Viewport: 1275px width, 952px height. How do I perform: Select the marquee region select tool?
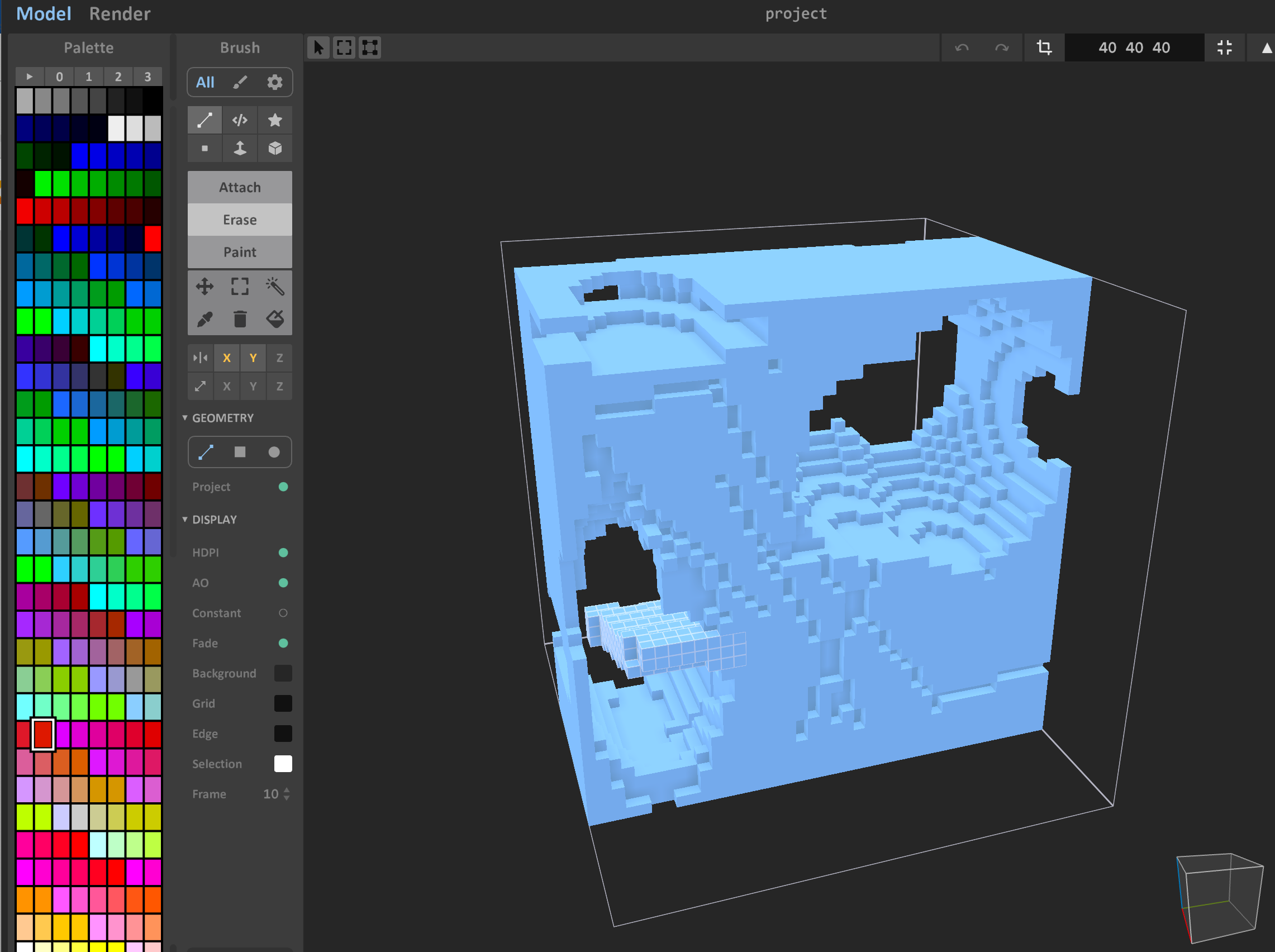tap(240, 287)
